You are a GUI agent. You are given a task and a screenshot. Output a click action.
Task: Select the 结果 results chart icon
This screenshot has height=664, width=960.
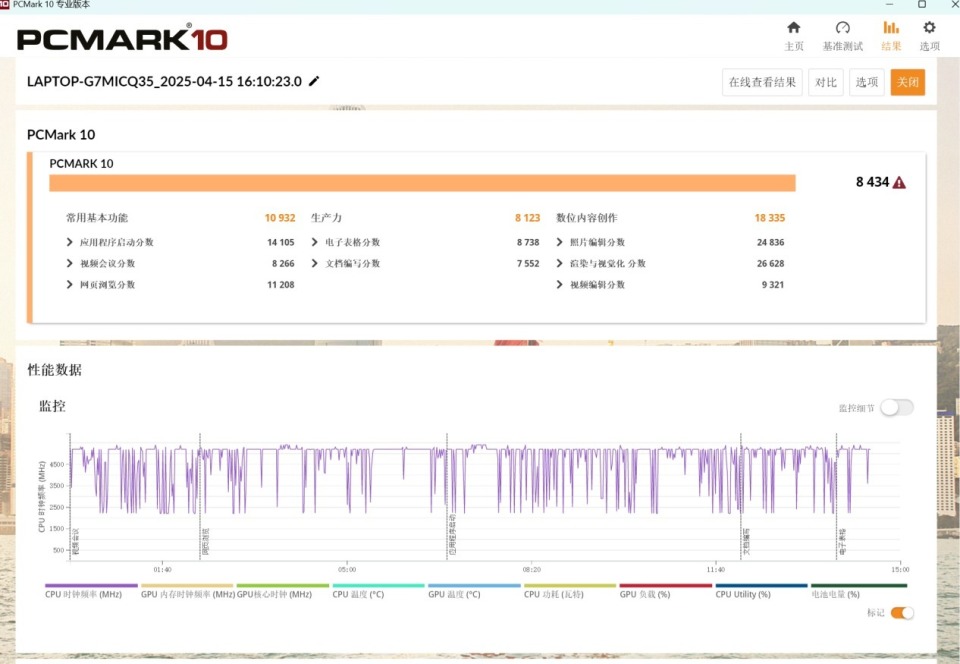891,28
